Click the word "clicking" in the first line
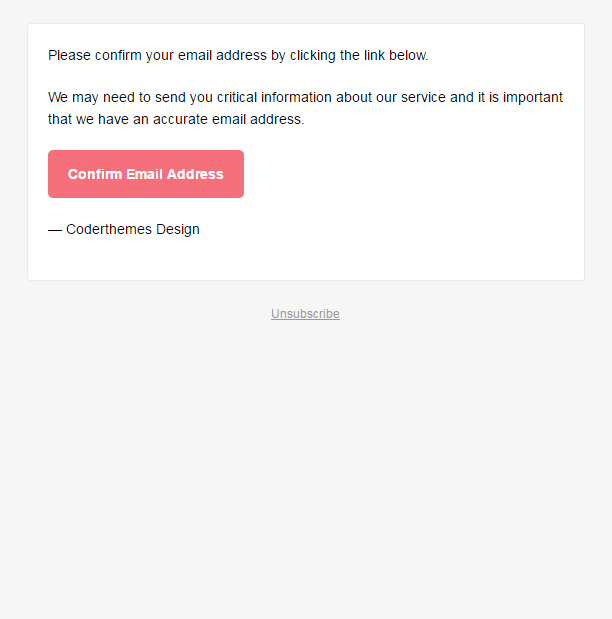This screenshot has height=619, width=612. [x=313, y=56]
